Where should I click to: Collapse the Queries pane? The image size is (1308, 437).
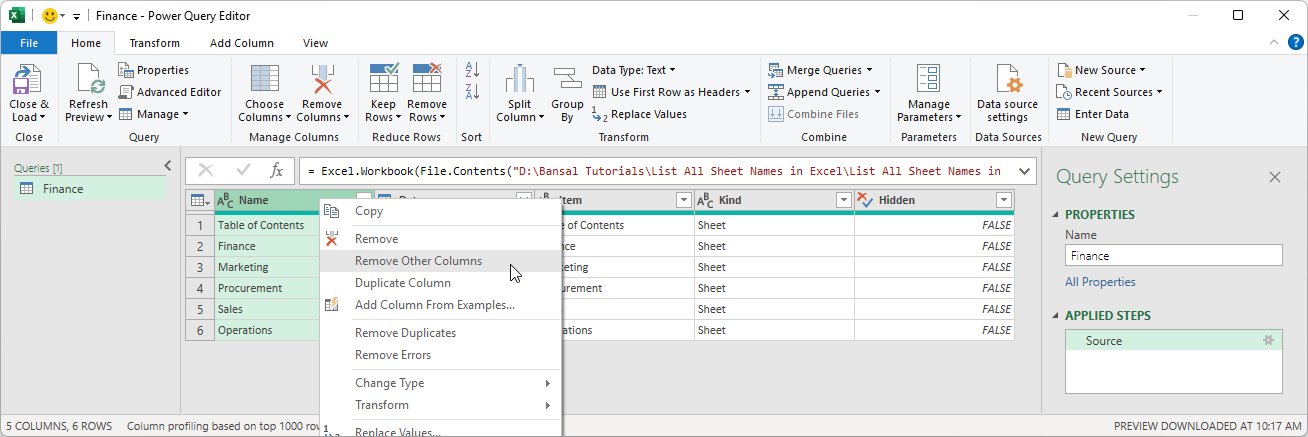click(x=167, y=166)
